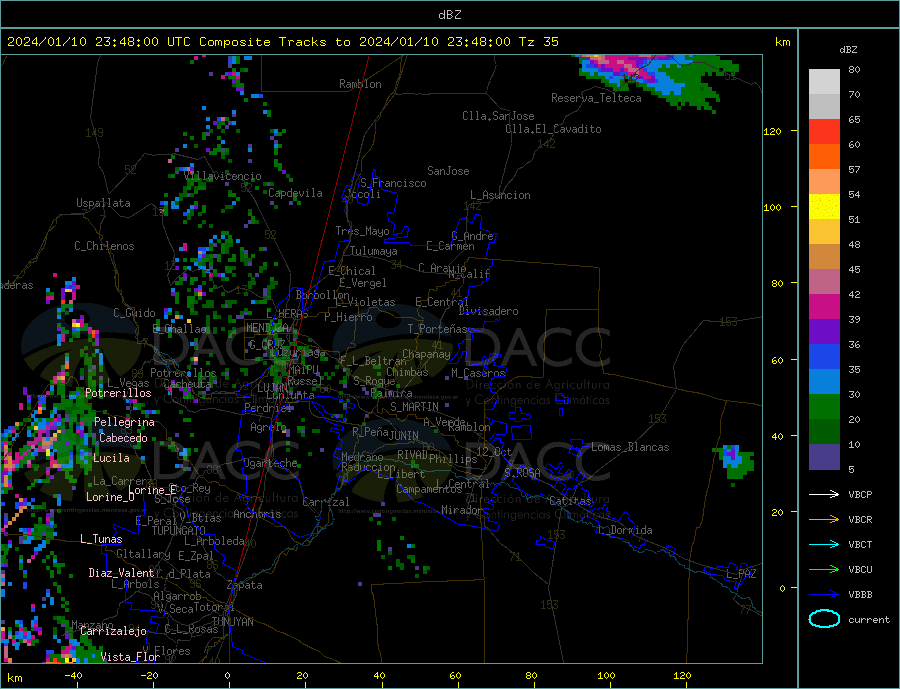This screenshot has height=689, width=900.
Task: Click the Lomas_Blancas map label
Action: coord(630,447)
